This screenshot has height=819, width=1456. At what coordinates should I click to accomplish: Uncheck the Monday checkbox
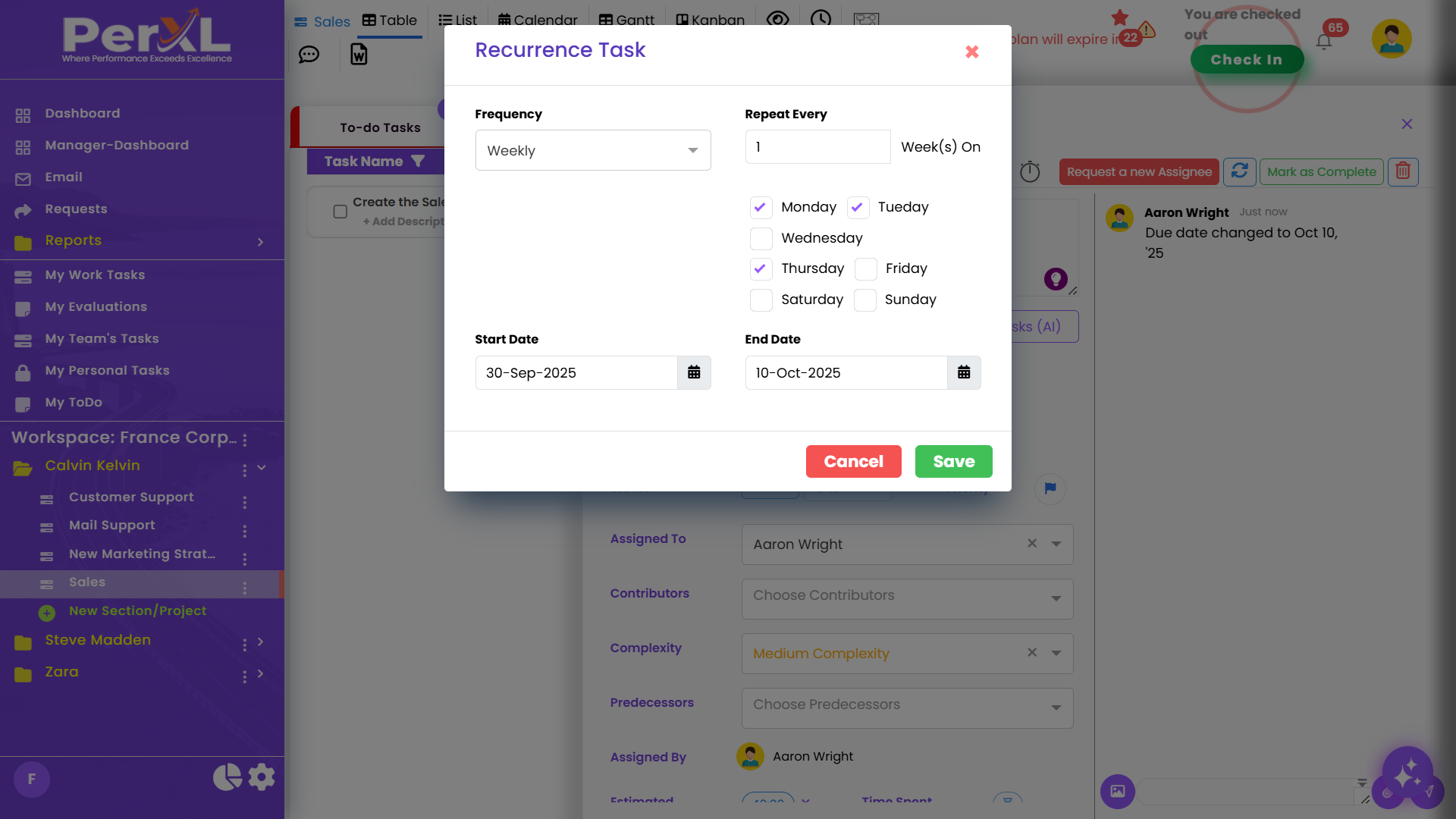761,207
